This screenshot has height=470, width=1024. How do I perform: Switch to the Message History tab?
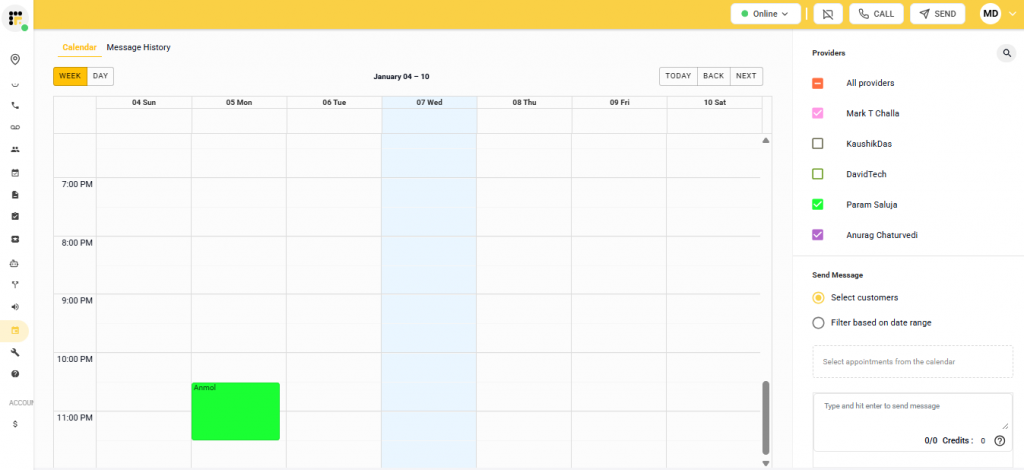pyautogui.click(x=138, y=48)
